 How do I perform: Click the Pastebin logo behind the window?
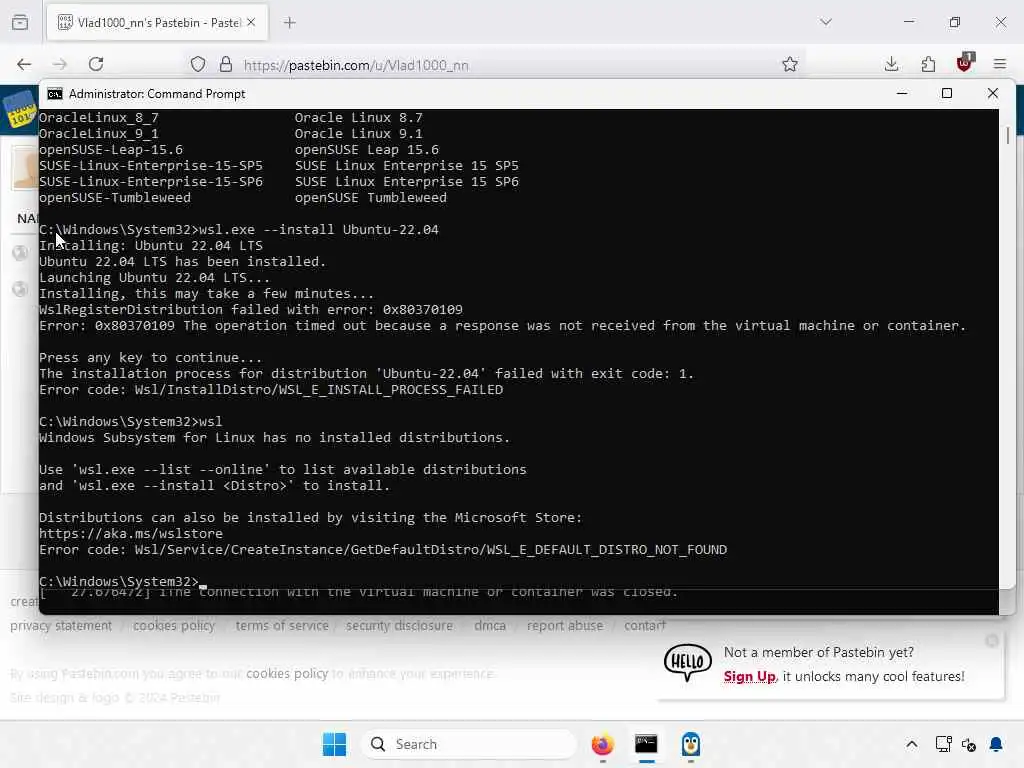click(20, 109)
